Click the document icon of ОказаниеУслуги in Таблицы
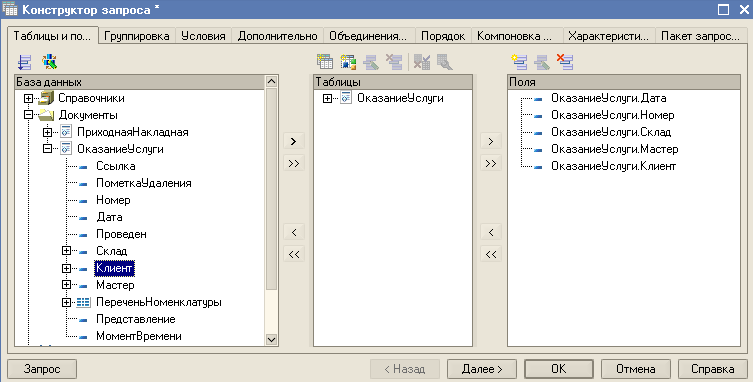The image size is (753, 382). tap(346, 98)
